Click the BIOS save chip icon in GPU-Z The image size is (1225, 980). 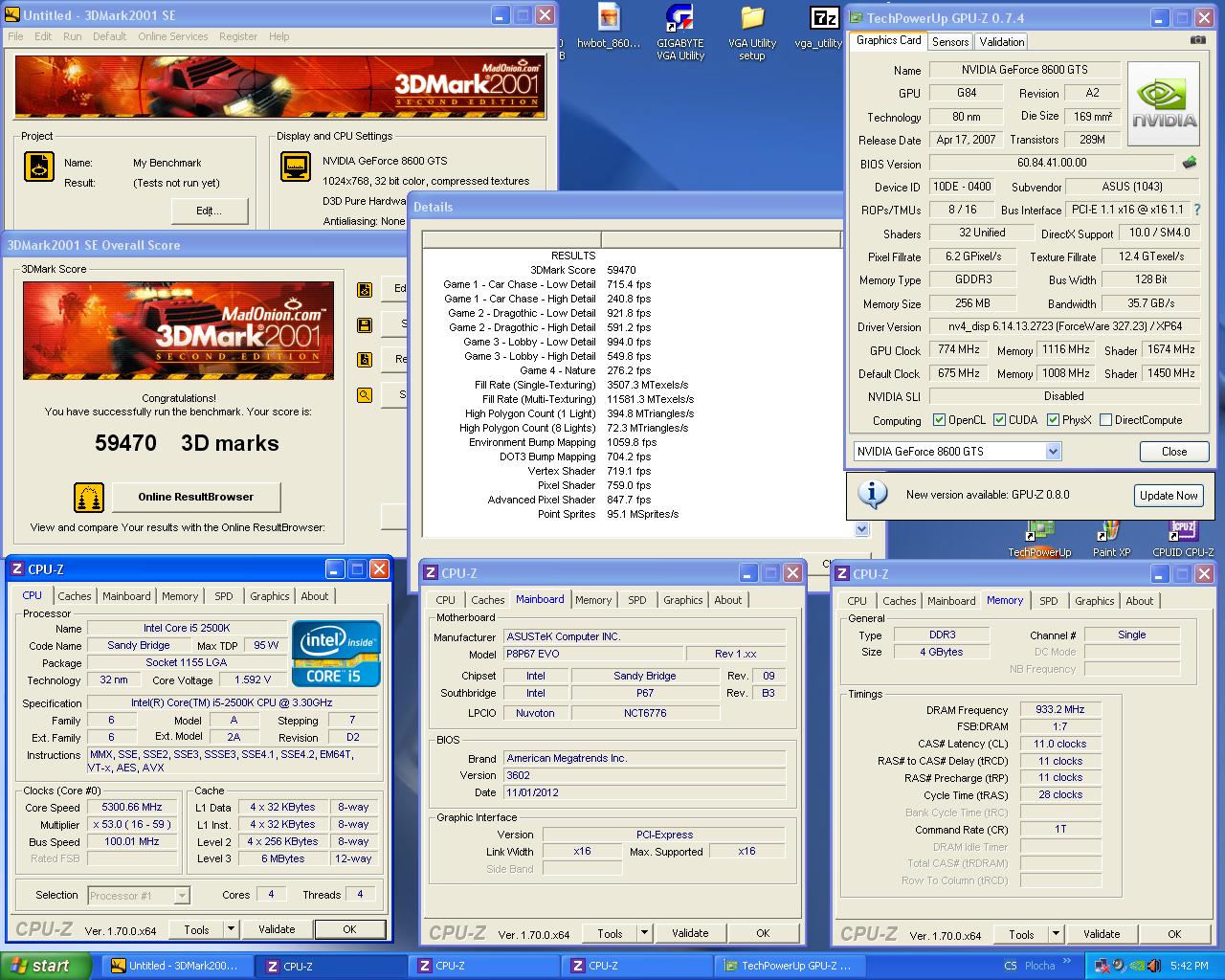1190,163
